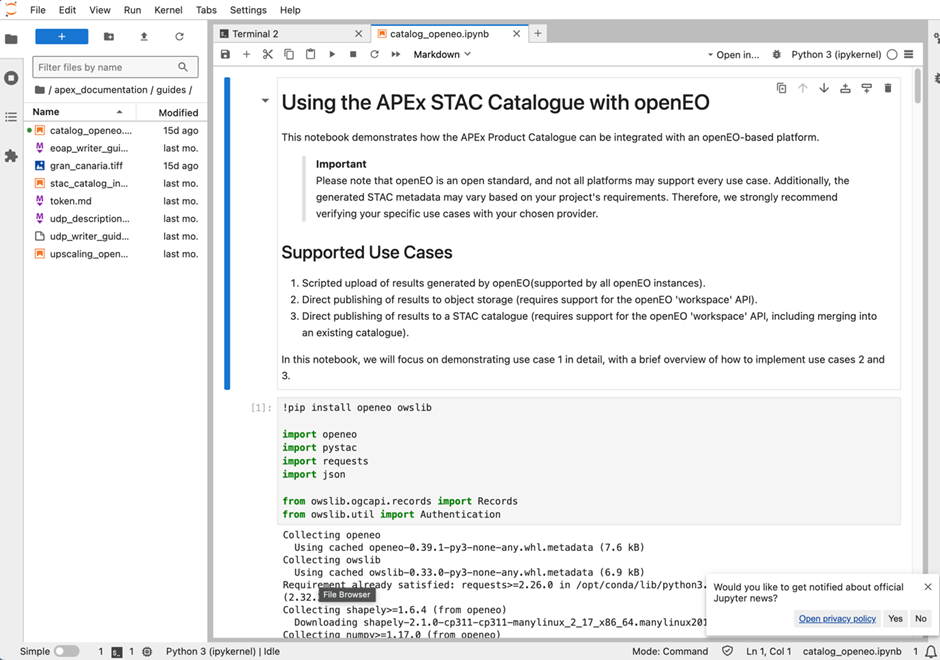This screenshot has width=940, height=660.
Task: Open the Kernel menu
Action: [x=168, y=10]
